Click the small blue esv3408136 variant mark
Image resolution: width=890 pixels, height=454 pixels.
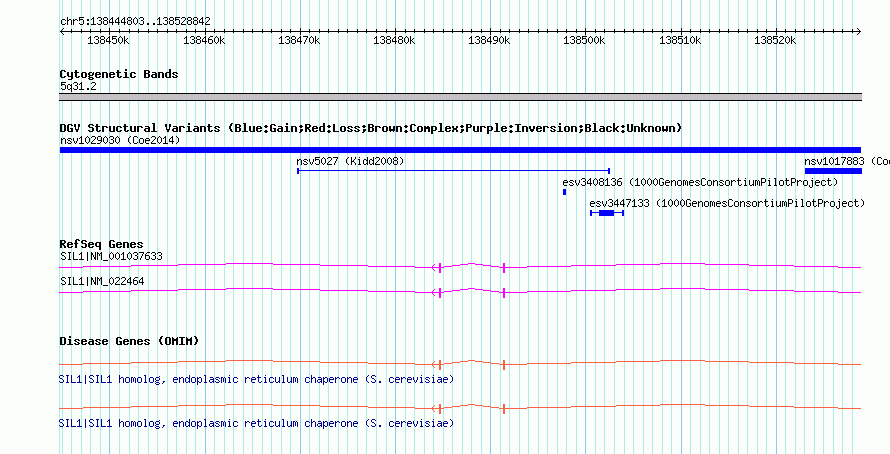564,192
